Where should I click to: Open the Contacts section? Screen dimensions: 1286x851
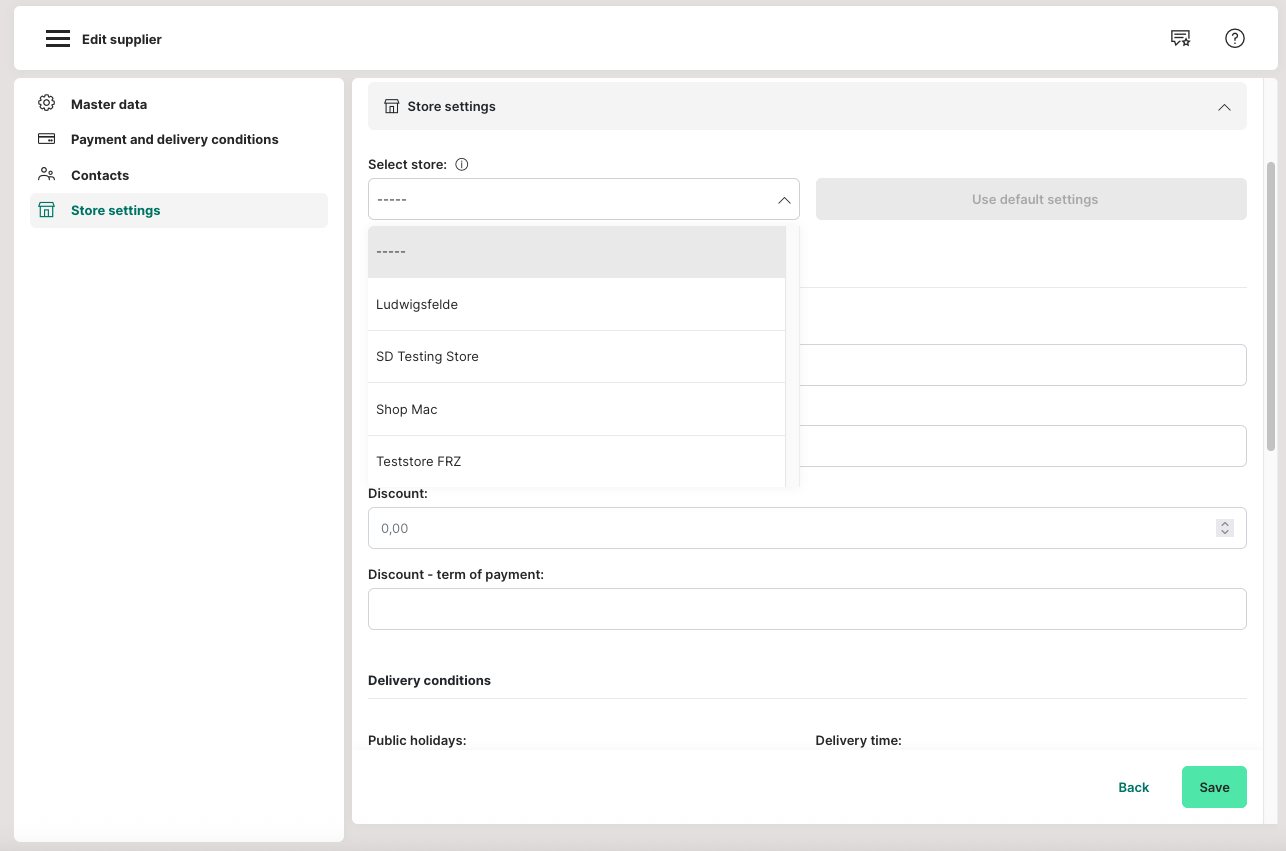100,175
